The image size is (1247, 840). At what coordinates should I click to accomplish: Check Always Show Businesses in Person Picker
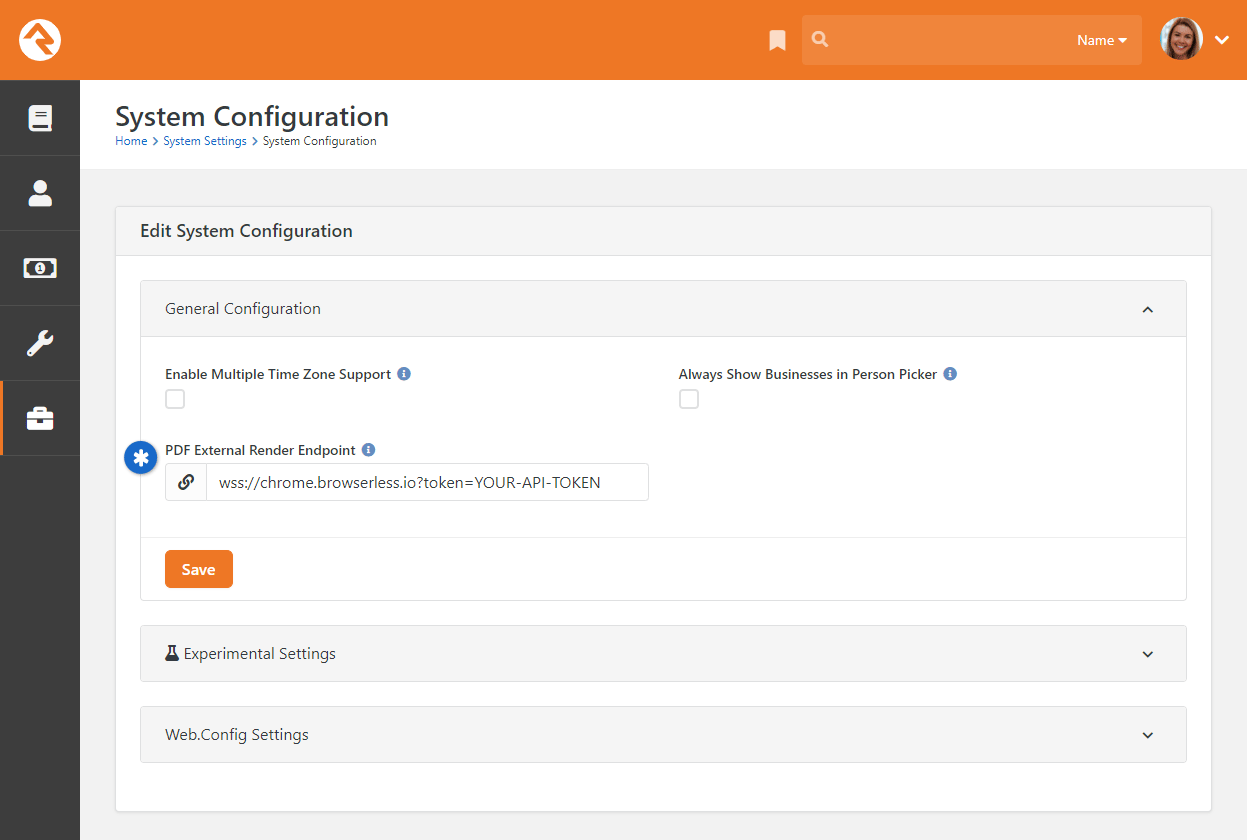tap(689, 399)
